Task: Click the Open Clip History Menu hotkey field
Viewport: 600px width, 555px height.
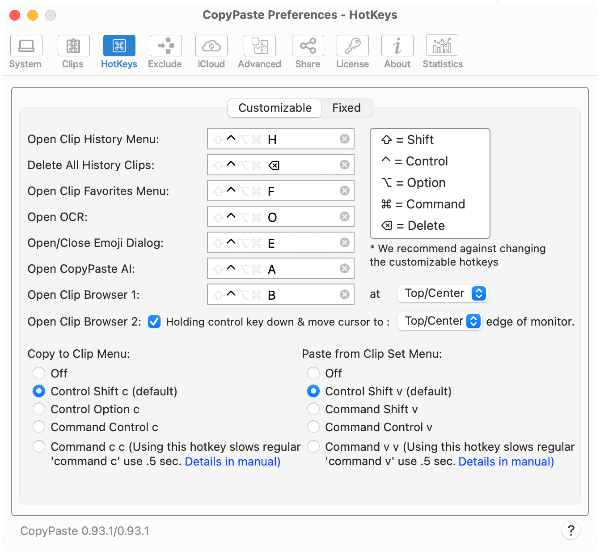Action: [x=281, y=139]
